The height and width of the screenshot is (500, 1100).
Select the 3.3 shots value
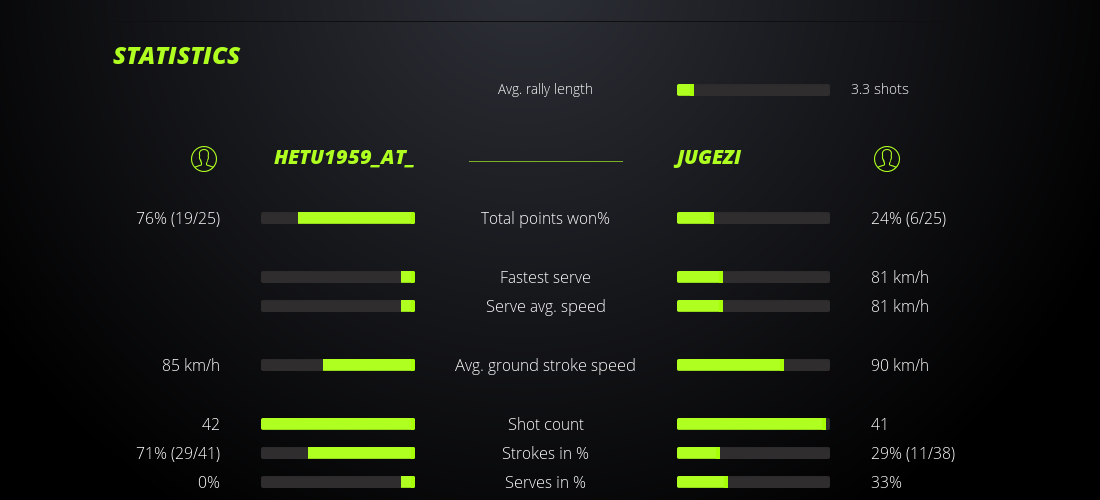pos(880,89)
